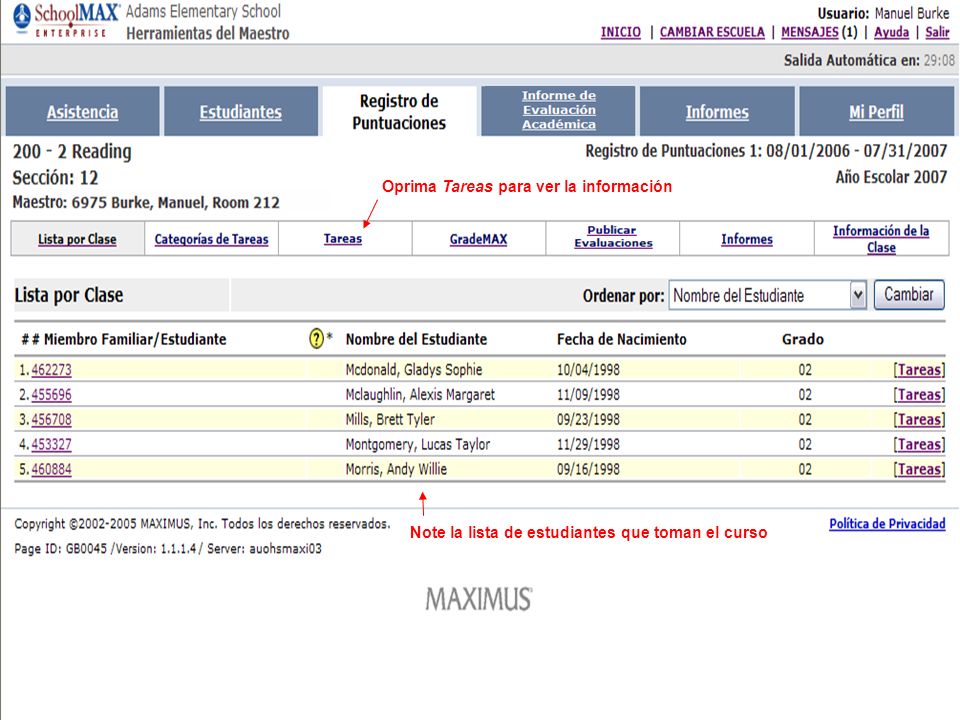
Task: Go to the main Informes tab
Action: 717,111
